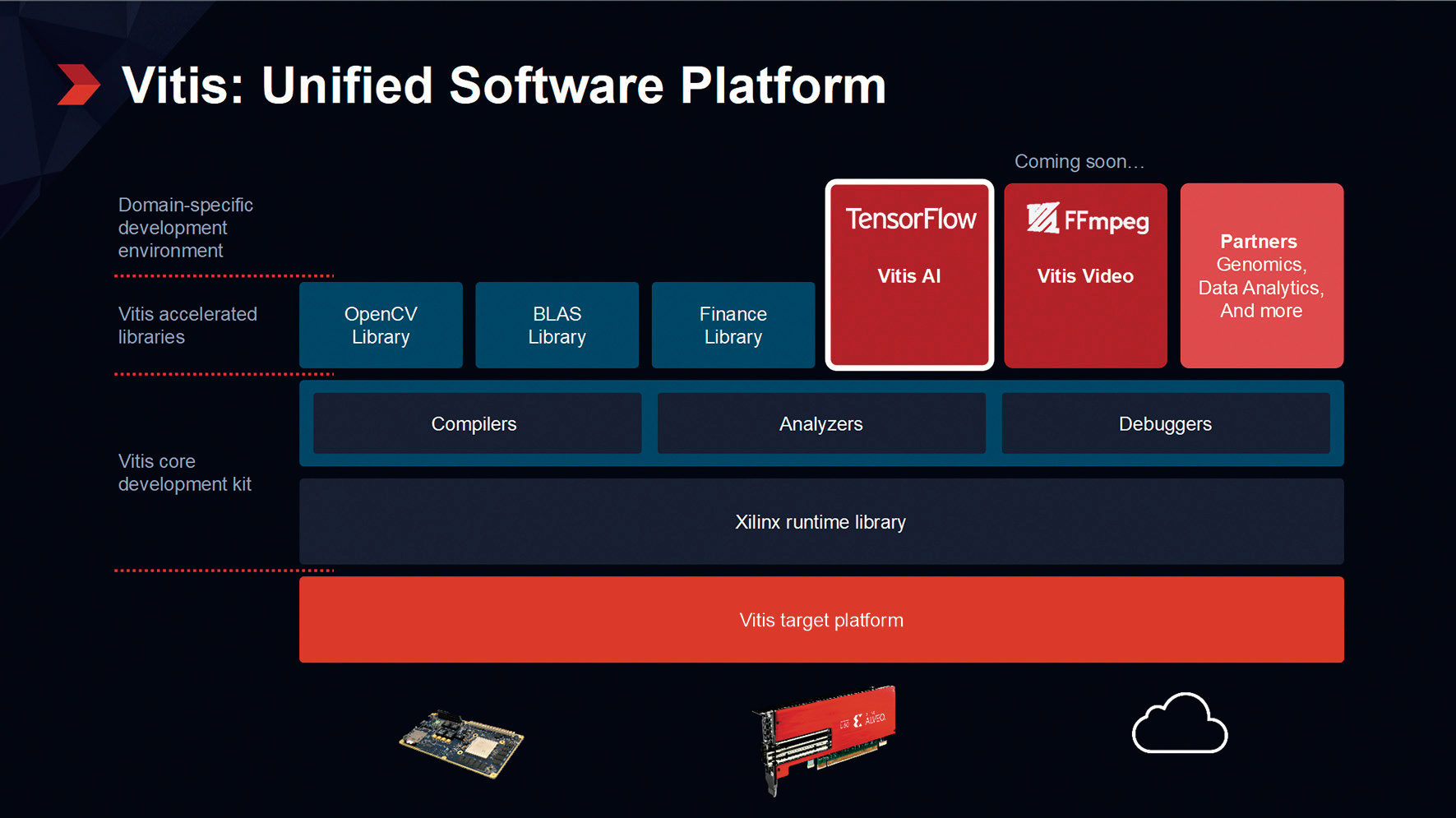Click the 'Vitis: Unified Software Platform' title
The width and height of the screenshot is (1456, 818).
(x=504, y=85)
